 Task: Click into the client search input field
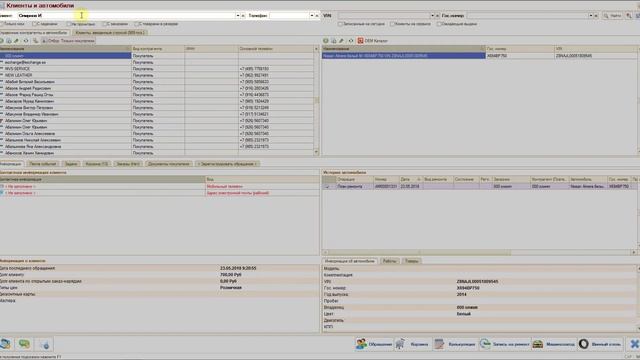[x=126, y=16]
